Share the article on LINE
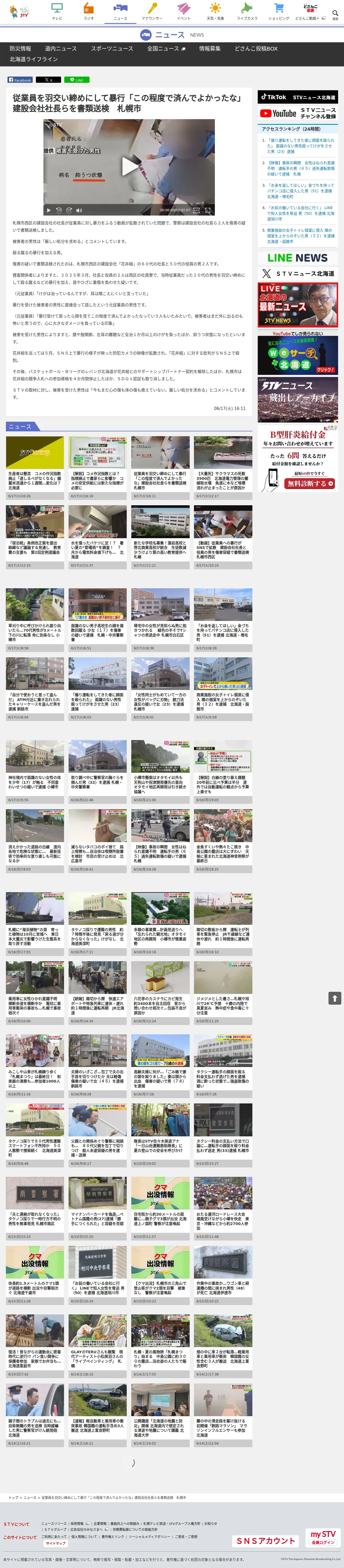This screenshot has height=1568, width=344. click(x=77, y=80)
